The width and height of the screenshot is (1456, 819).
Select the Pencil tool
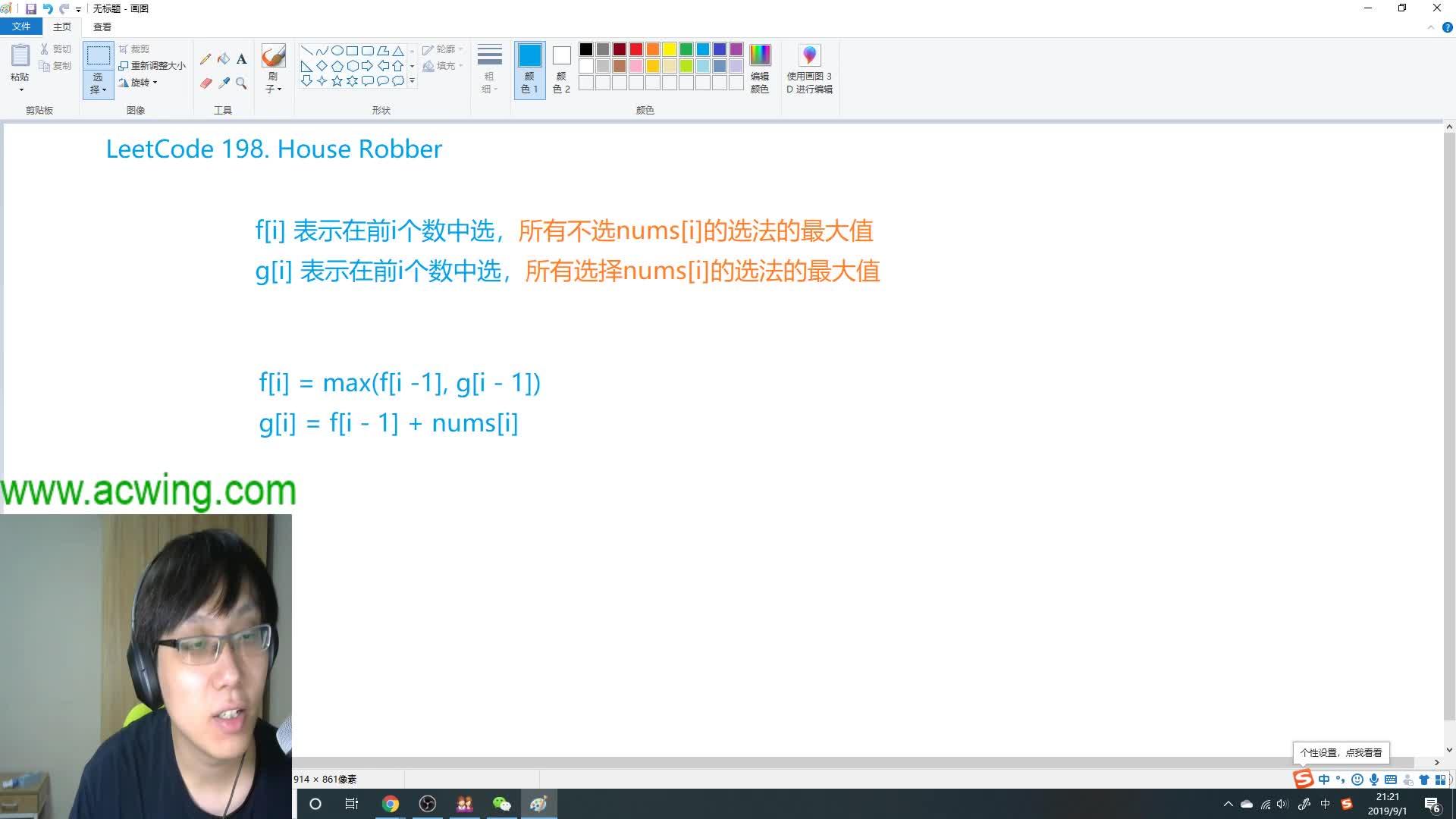pyautogui.click(x=206, y=59)
